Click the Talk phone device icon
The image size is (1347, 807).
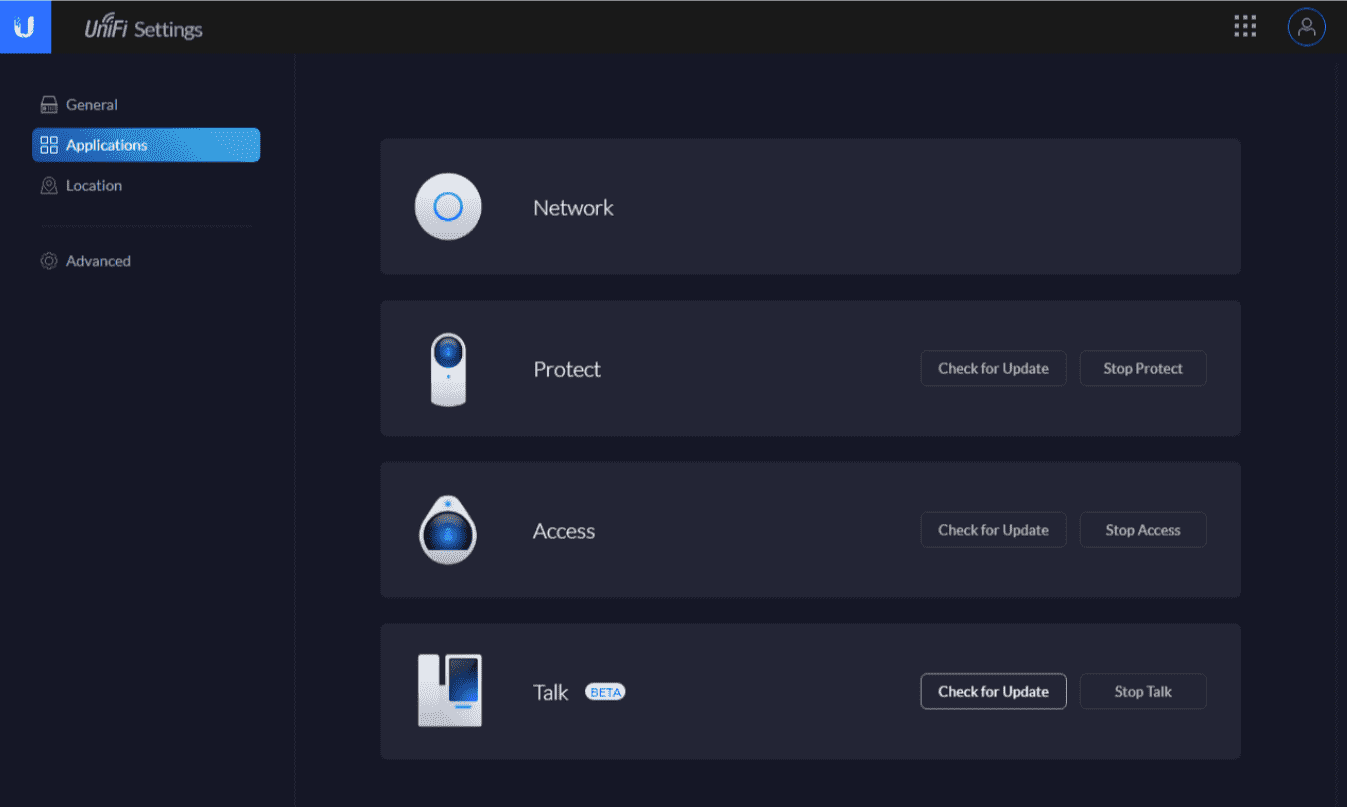click(449, 691)
